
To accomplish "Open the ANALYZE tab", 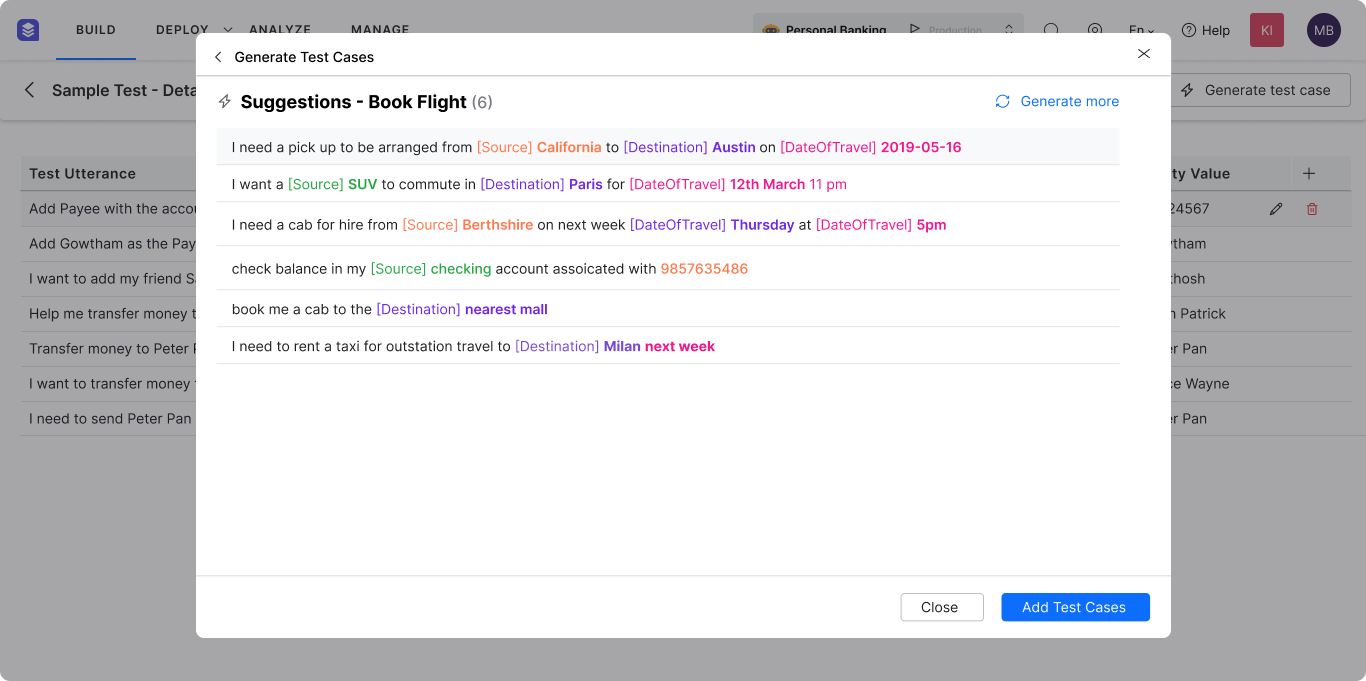I will pos(280,30).
